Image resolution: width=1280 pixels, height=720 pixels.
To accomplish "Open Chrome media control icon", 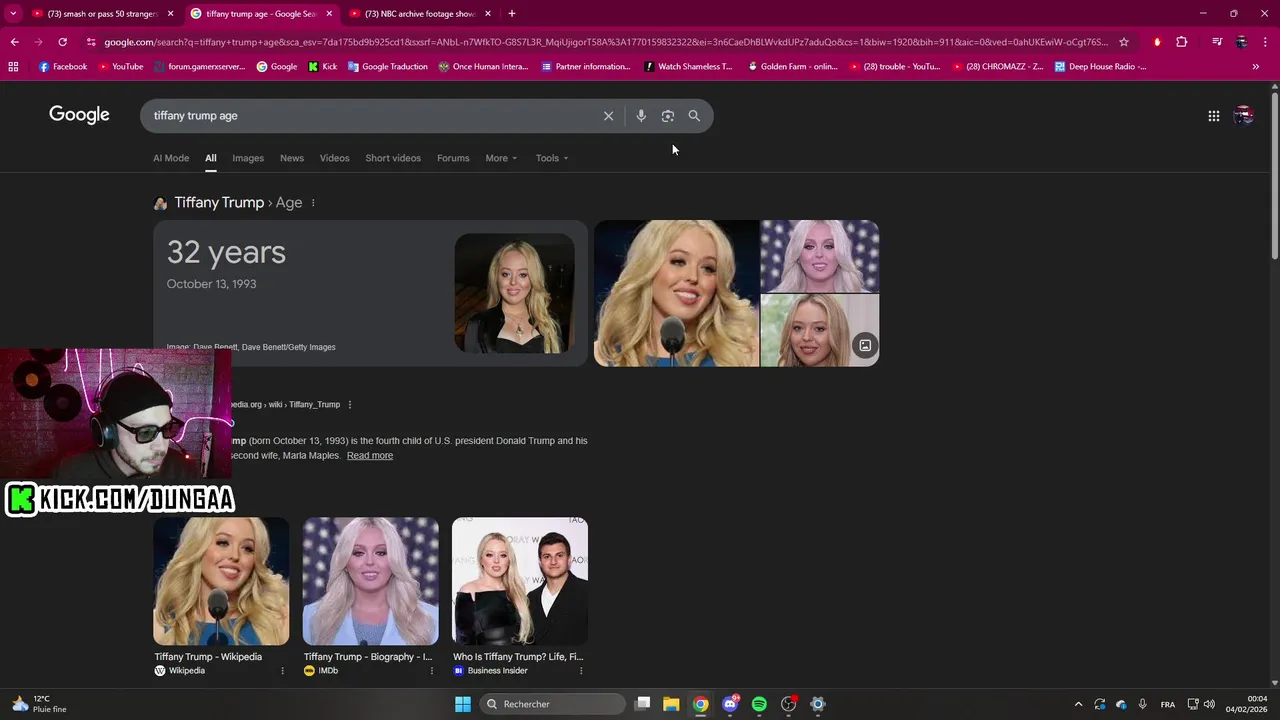I will (x=1216, y=42).
